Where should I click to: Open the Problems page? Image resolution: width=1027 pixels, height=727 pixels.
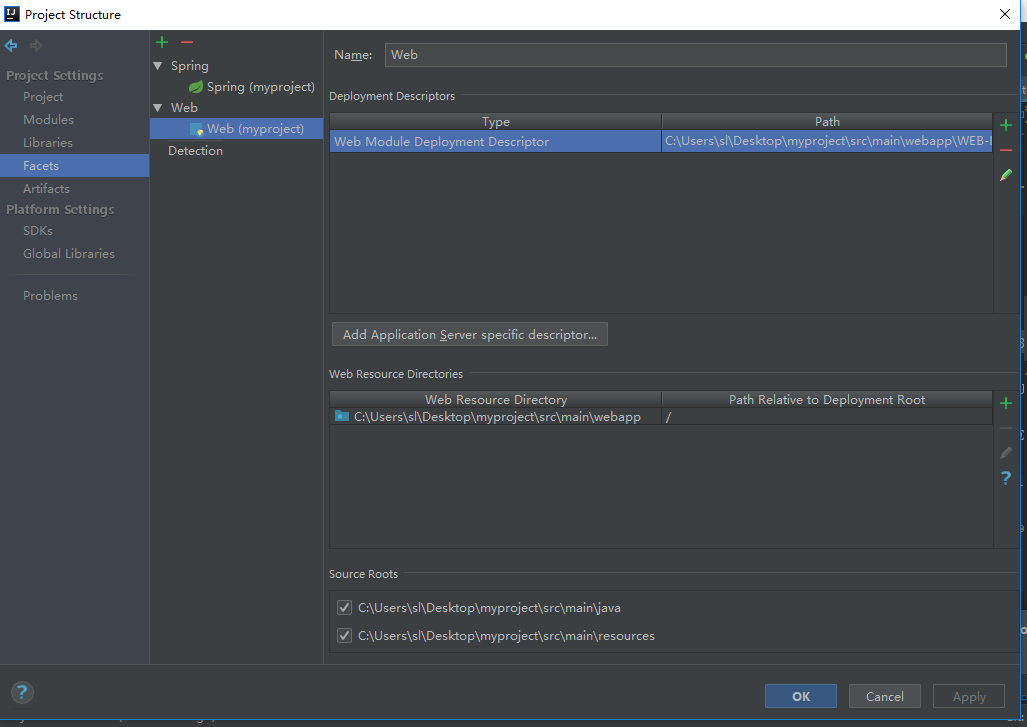(x=50, y=295)
